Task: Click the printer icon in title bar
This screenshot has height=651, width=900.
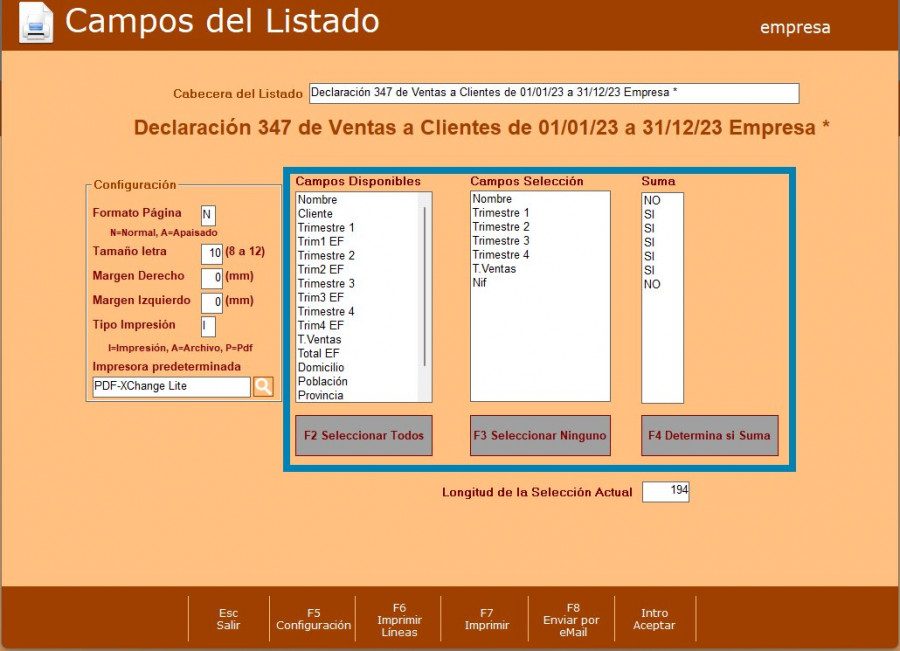Action: point(36,23)
